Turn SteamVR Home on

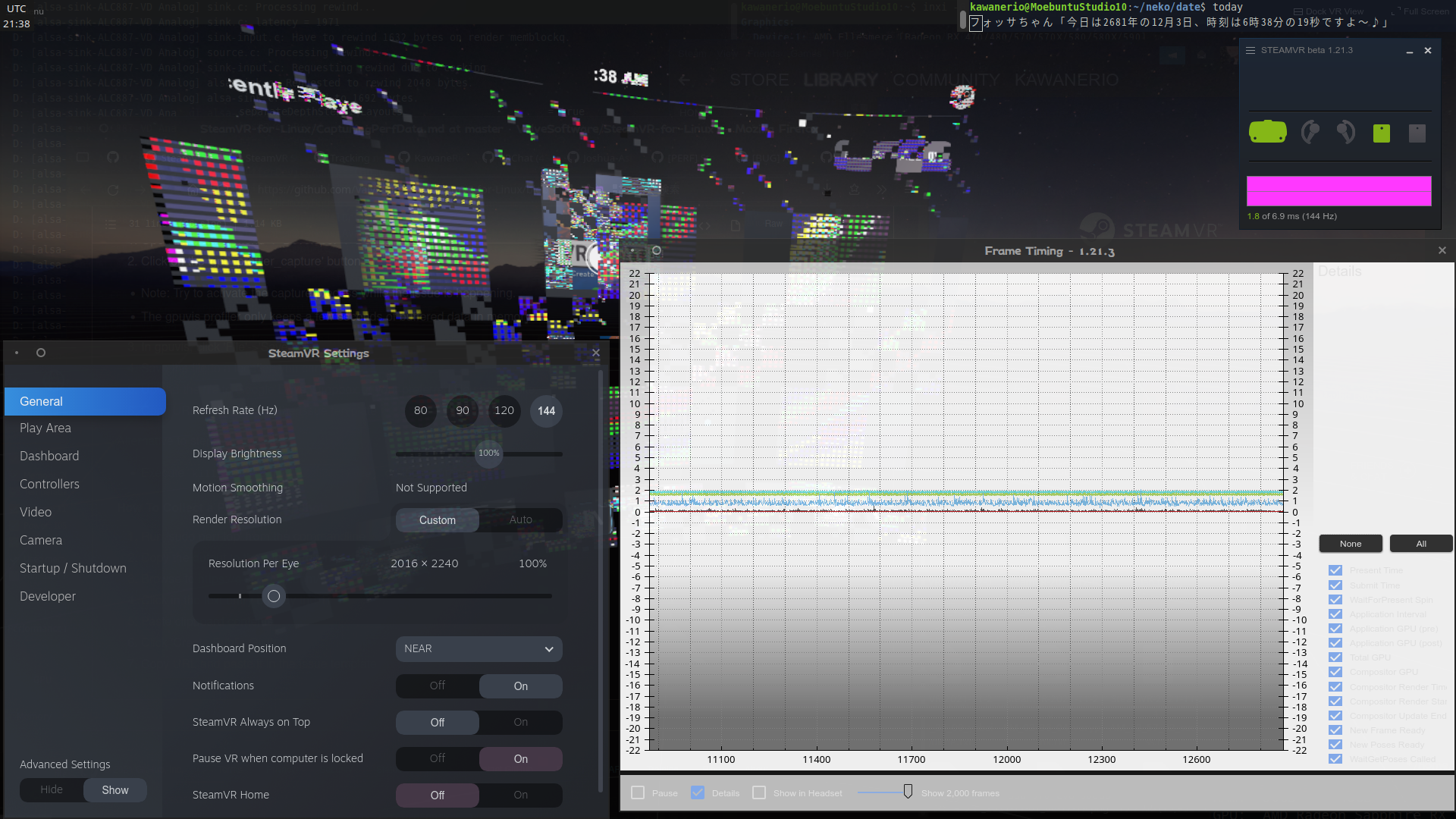521,795
